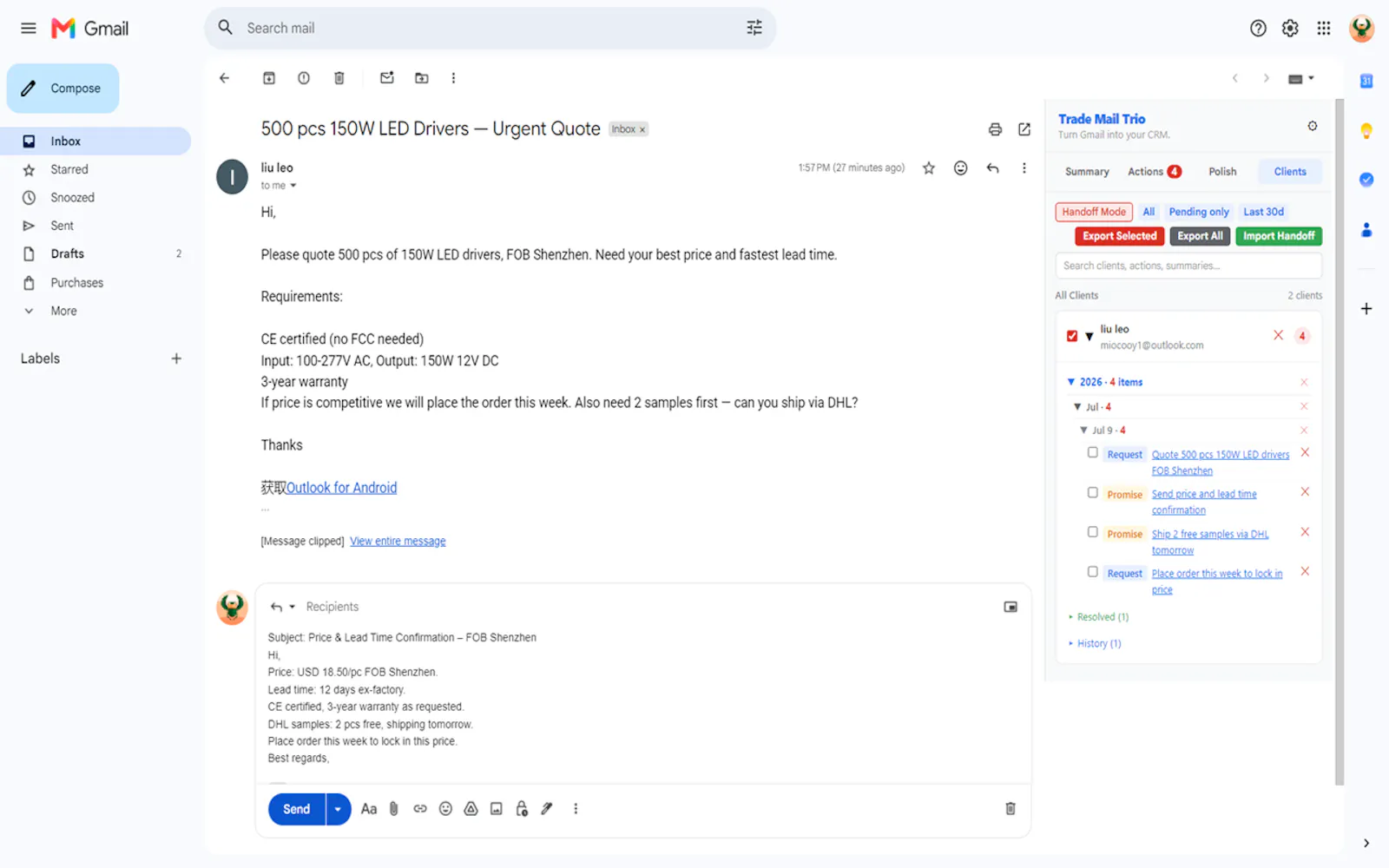
Task: Collapse the liu leo client entry
Action: (1089, 336)
